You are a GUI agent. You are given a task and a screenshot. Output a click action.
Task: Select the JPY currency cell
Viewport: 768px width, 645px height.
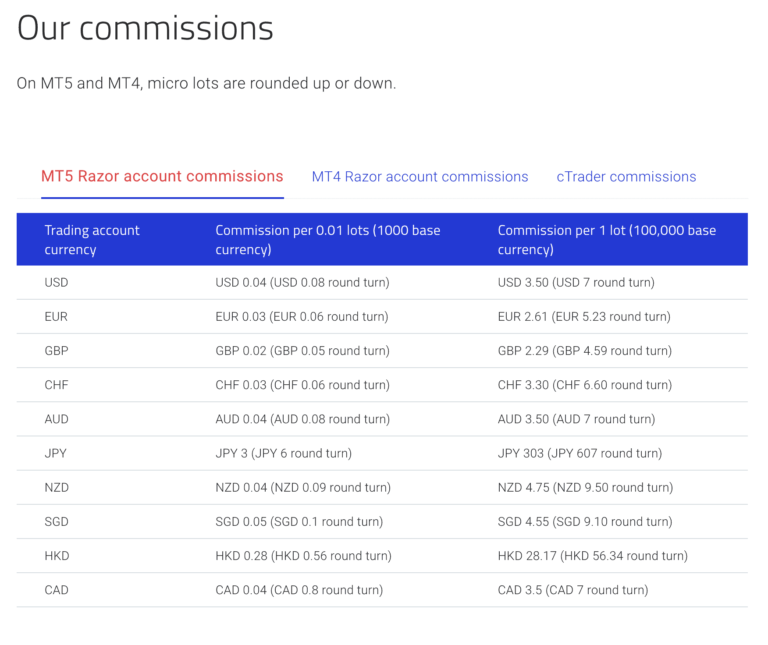pyautogui.click(x=55, y=454)
